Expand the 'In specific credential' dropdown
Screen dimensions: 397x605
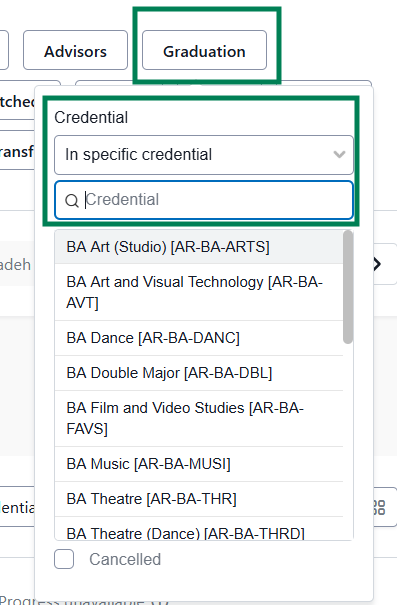[204, 155]
